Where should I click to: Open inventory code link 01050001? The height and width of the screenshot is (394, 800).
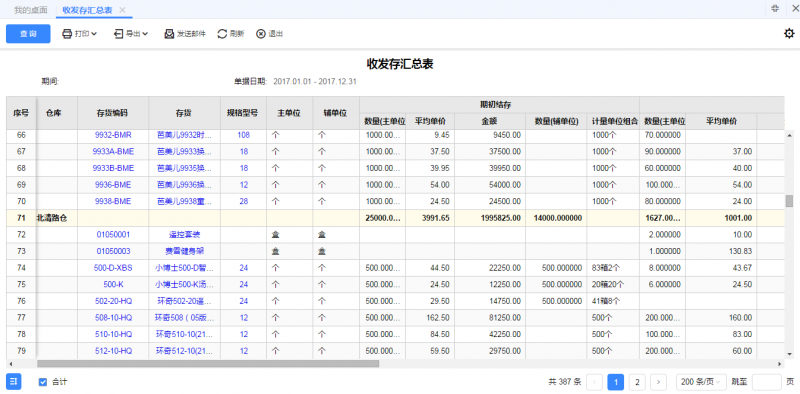click(x=113, y=235)
